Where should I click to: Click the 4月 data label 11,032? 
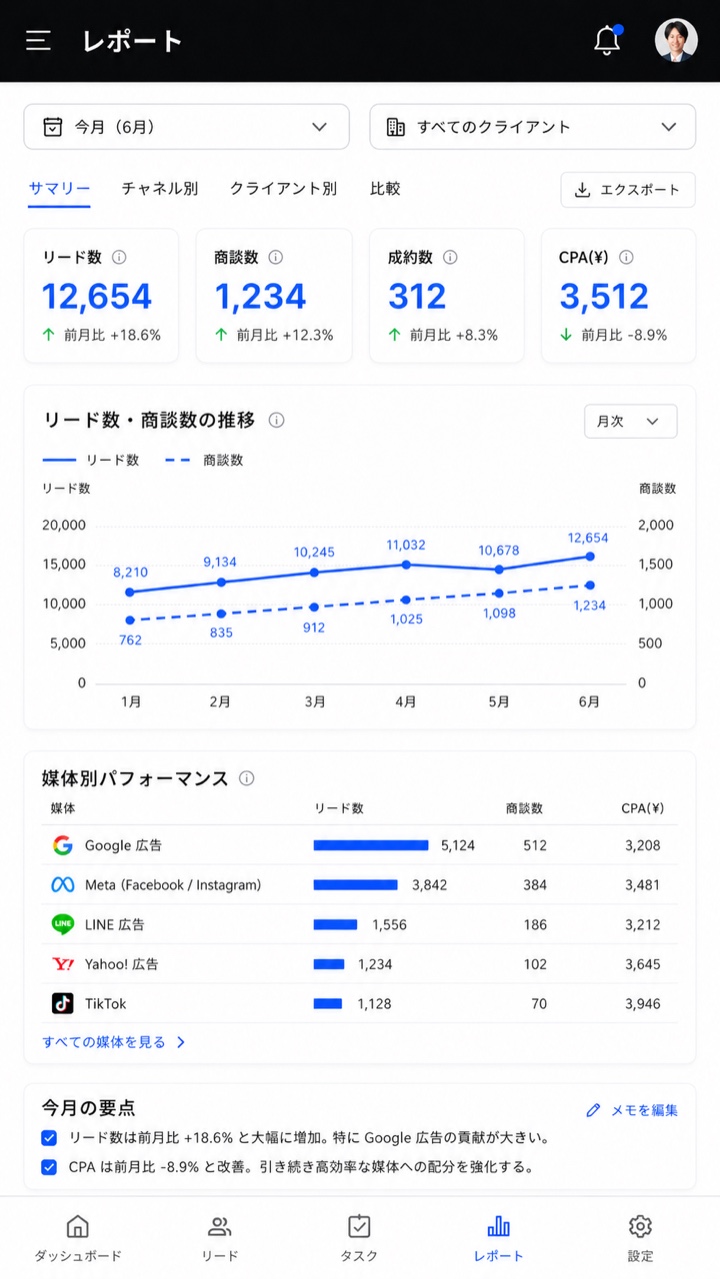pos(406,545)
